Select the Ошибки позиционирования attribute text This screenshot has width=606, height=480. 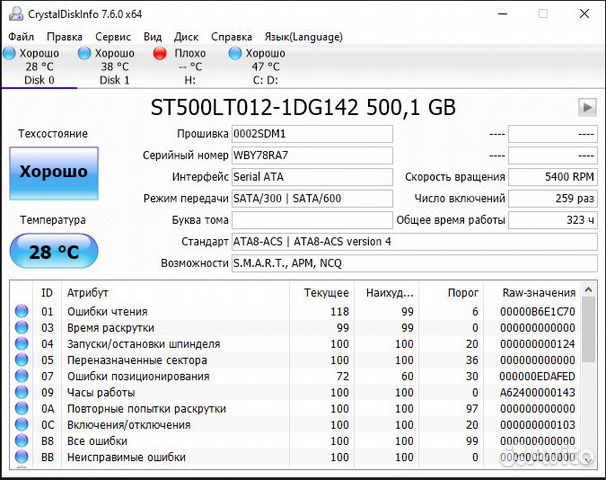(x=138, y=376)
